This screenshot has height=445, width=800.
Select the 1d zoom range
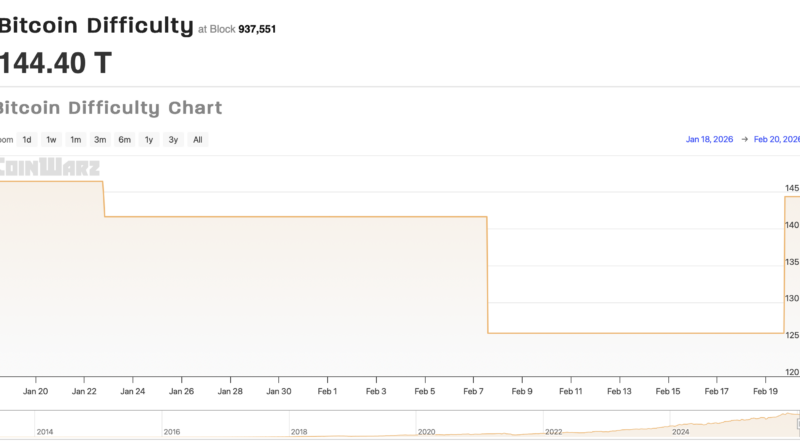27,140
